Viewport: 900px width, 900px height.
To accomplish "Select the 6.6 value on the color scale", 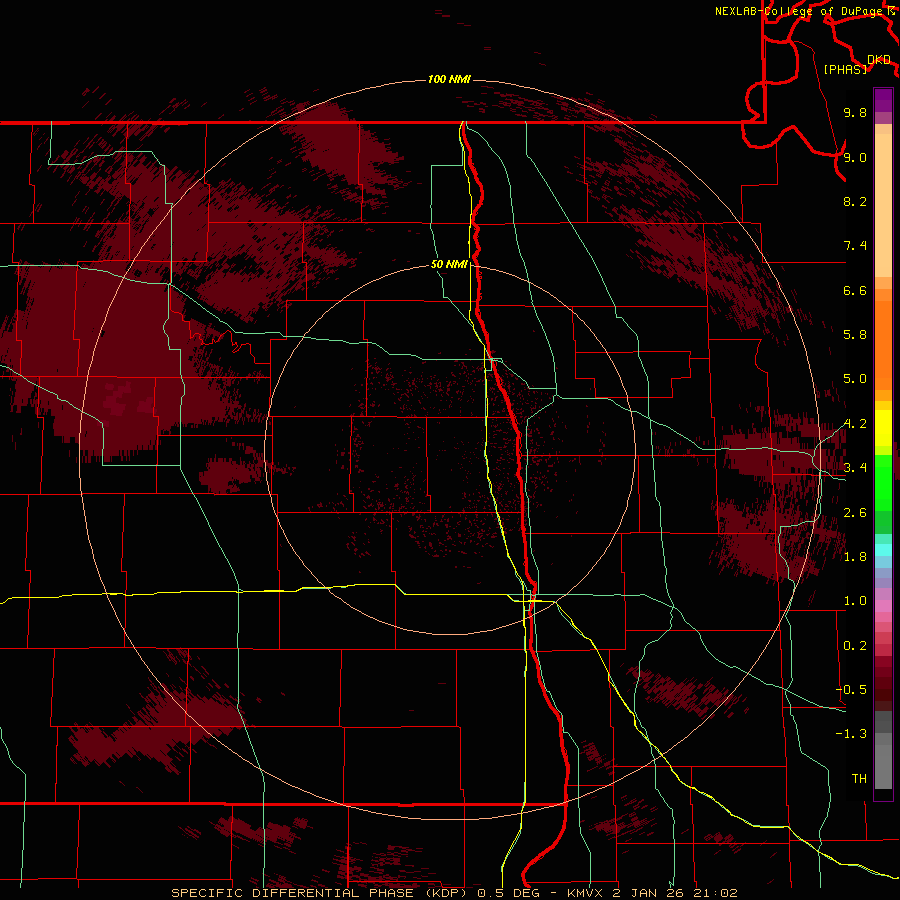I will point(855,290).
